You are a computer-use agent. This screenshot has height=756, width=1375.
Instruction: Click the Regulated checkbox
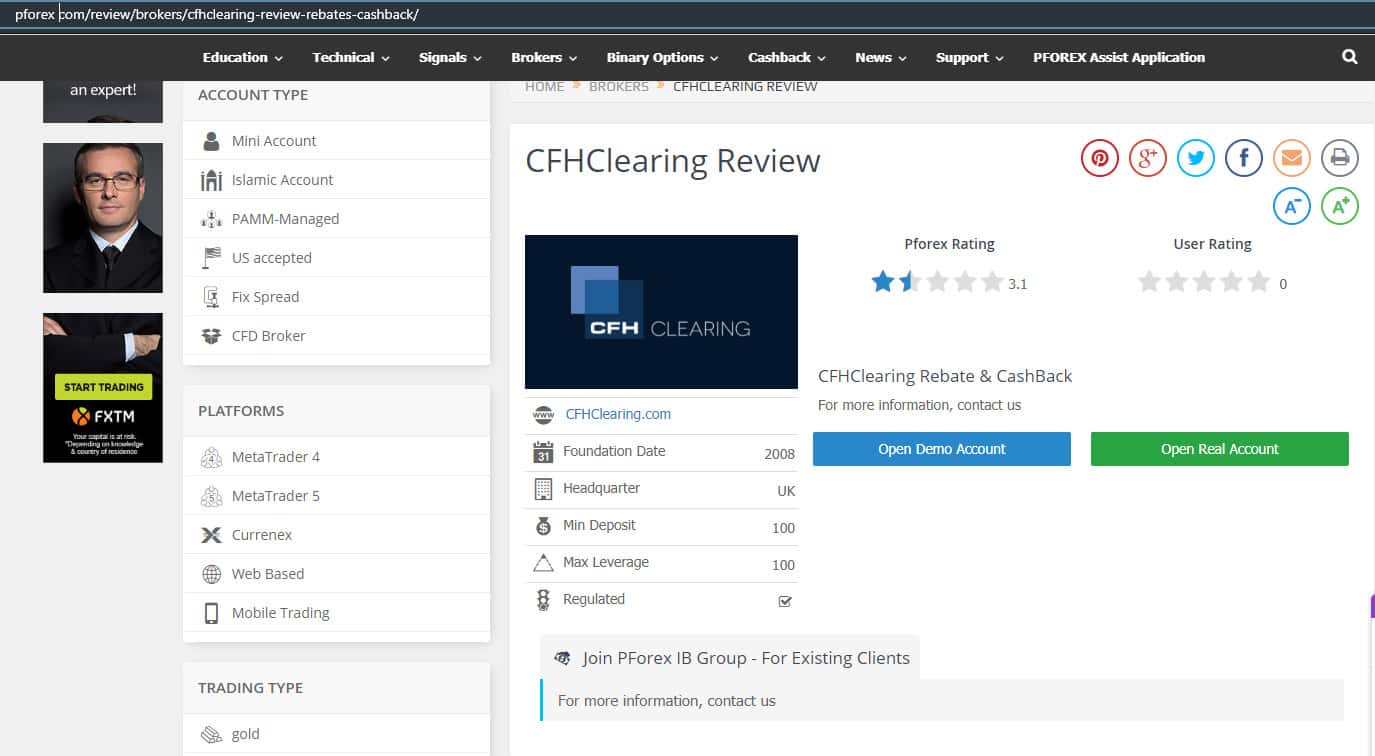(x=785, y=601)
